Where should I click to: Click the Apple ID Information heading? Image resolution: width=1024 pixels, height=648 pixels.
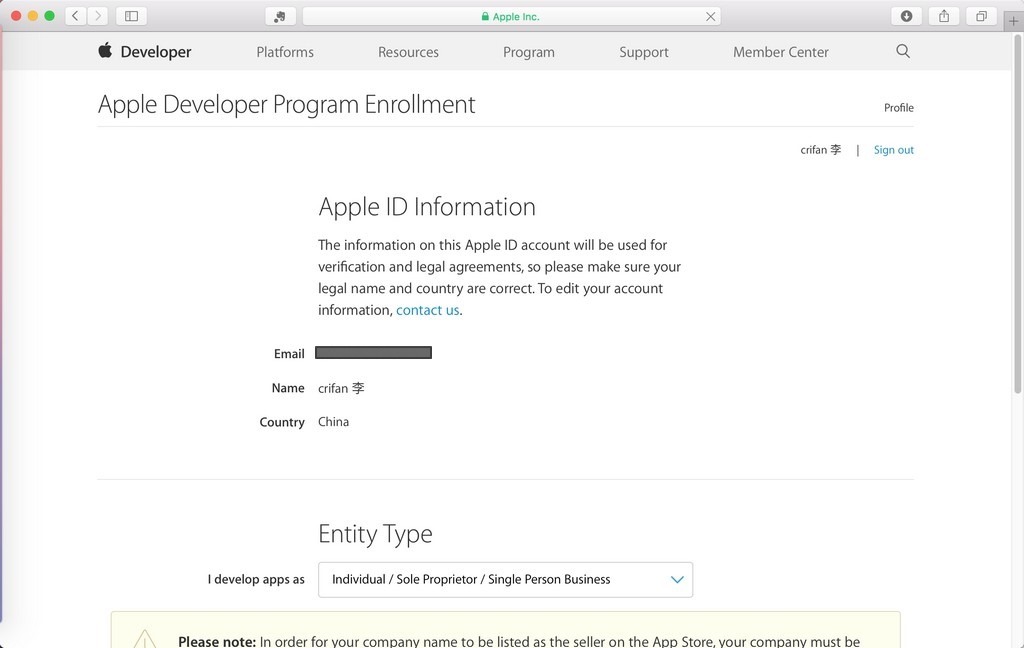[427, 206]
